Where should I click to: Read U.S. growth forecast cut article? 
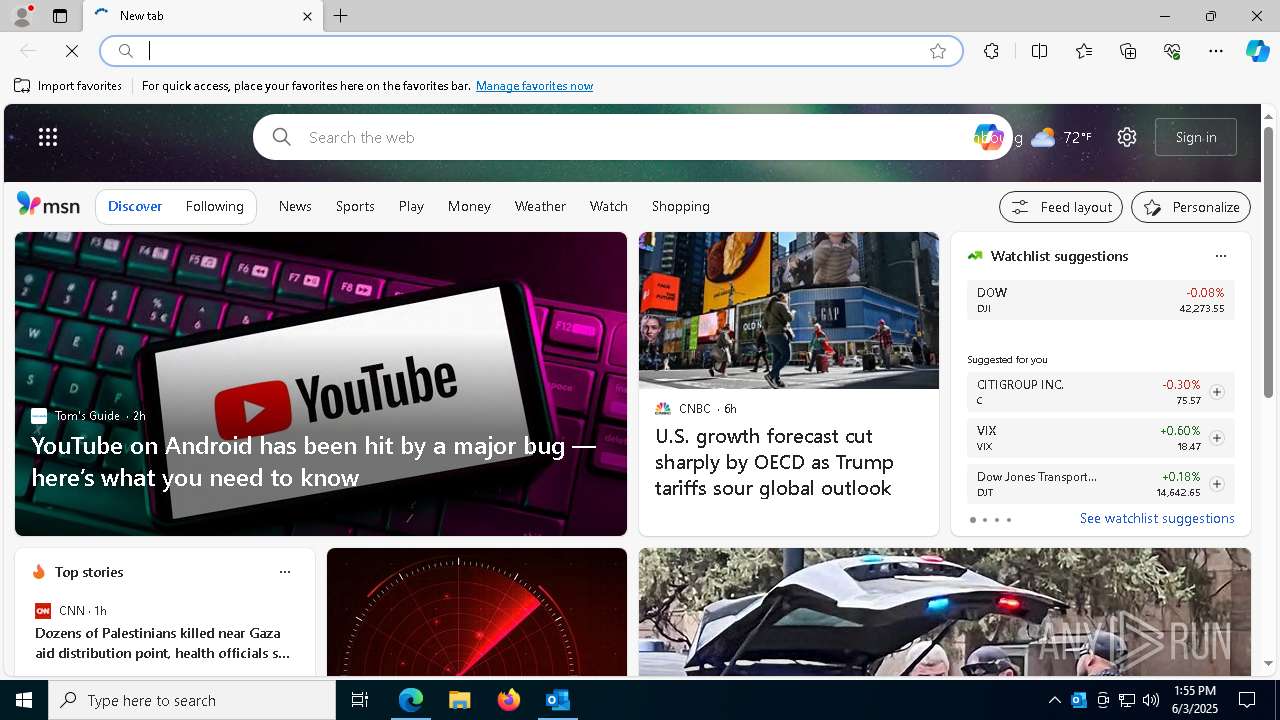[774, 462]
